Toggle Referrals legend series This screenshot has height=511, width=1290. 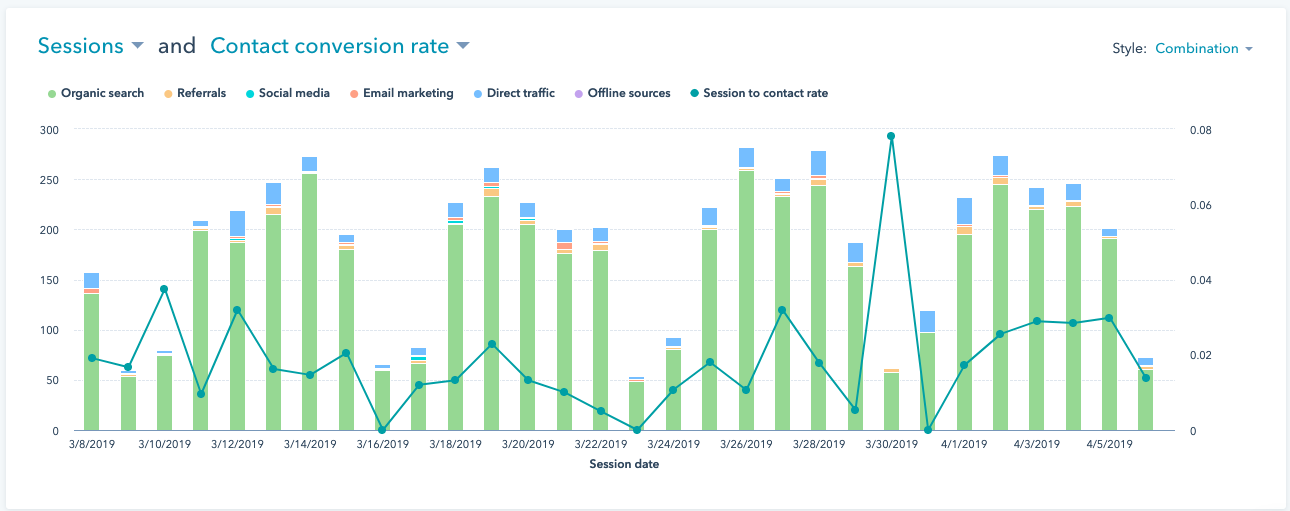coord(195,93)
